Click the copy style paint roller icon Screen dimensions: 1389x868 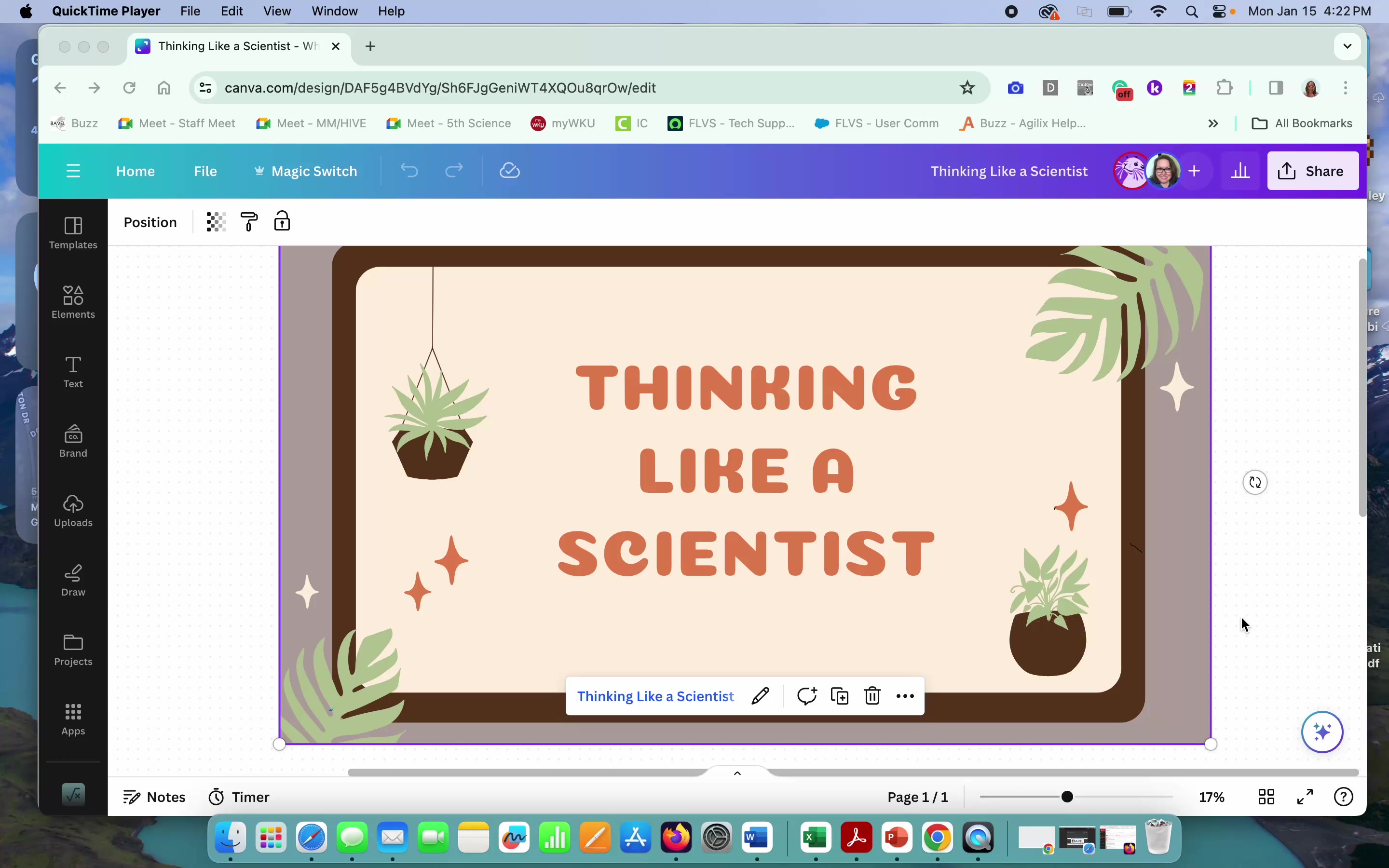[x=249, y=222]
